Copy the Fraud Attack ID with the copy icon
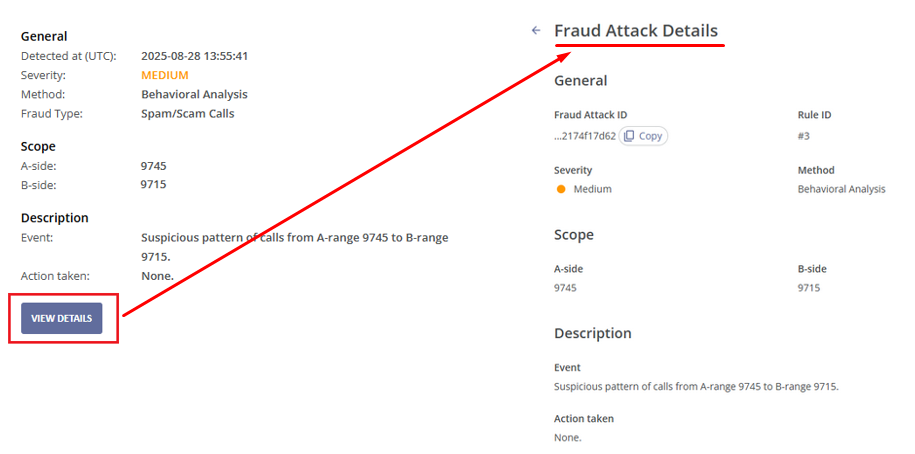The image size is (915, 454). (643, 136)
